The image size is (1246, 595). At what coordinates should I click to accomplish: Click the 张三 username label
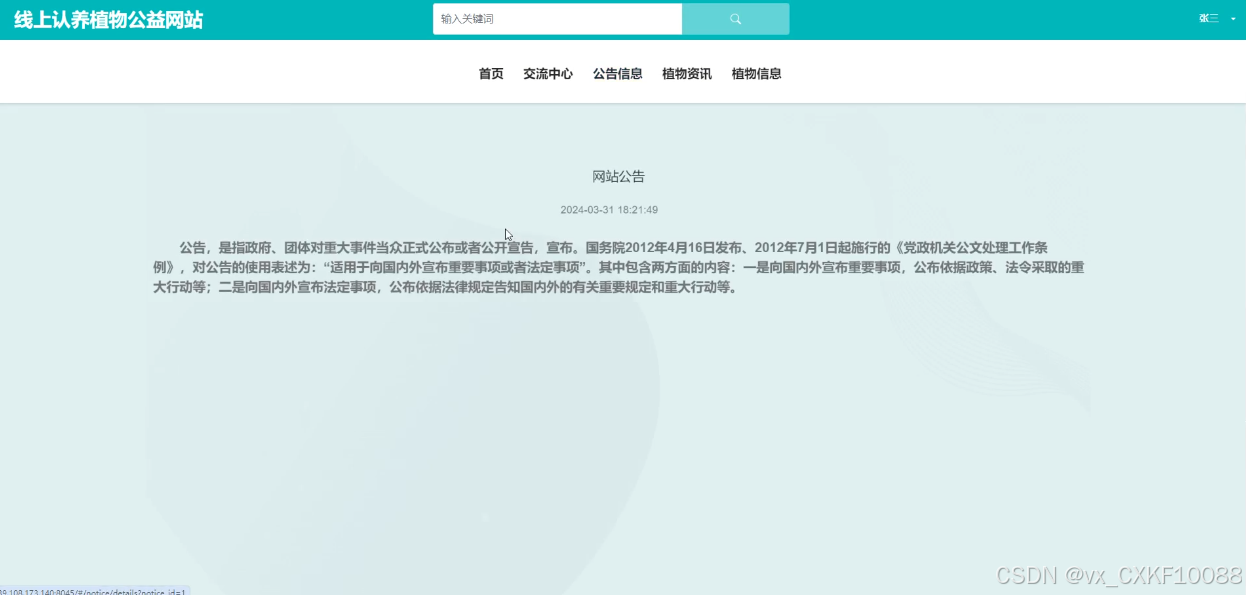pos(1209,19)
